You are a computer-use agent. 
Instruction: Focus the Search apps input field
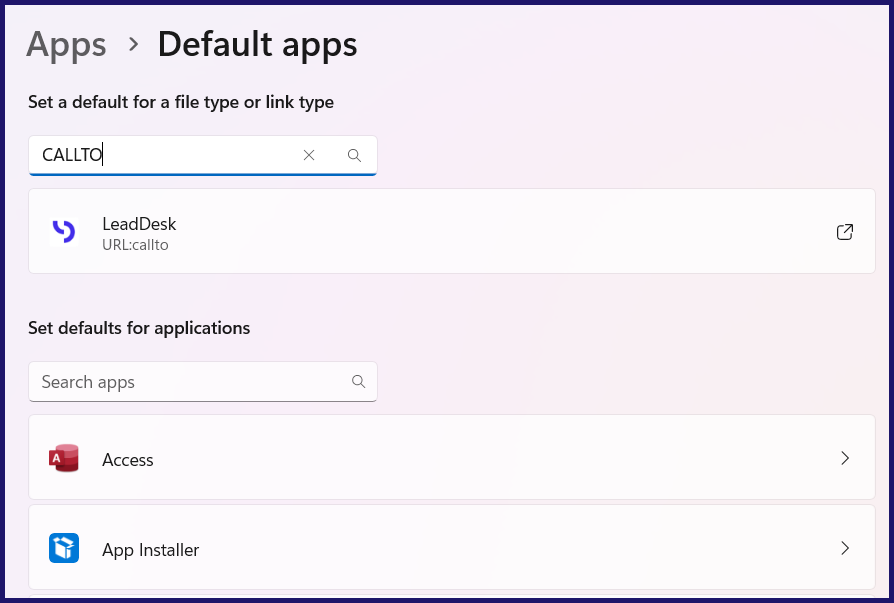203,381
